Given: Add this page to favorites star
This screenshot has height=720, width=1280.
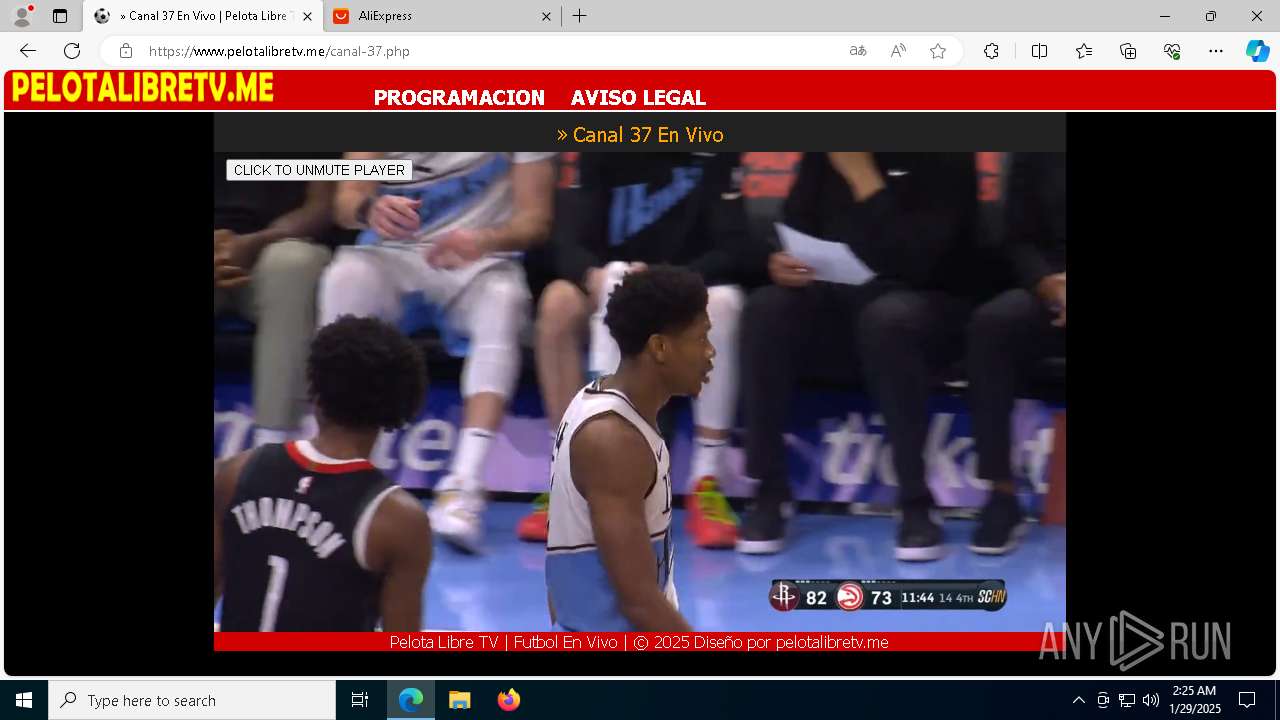Looking at the screenshot, I should (938, 51).
